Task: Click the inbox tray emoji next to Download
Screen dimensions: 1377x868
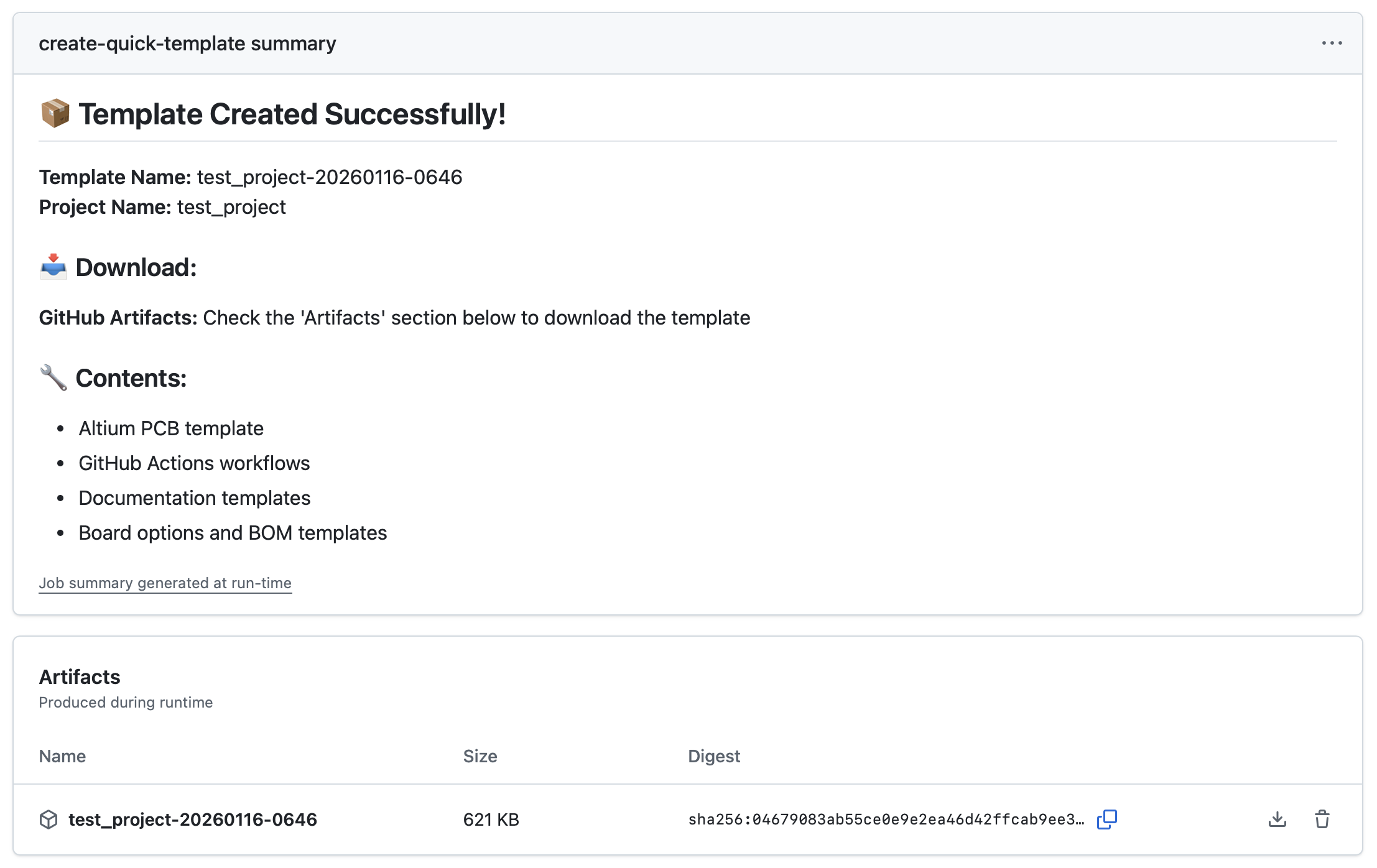Action: pyautogui.click(x=53, y=267)
